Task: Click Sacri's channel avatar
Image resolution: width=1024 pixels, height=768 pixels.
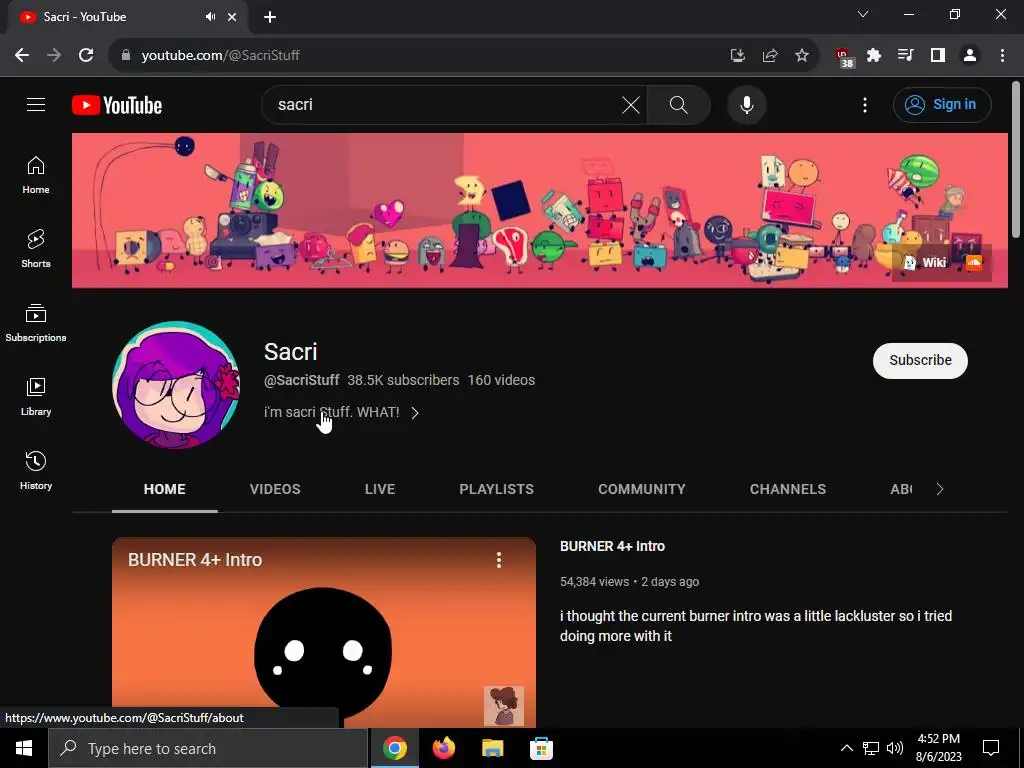Action: tap(176, 385)
